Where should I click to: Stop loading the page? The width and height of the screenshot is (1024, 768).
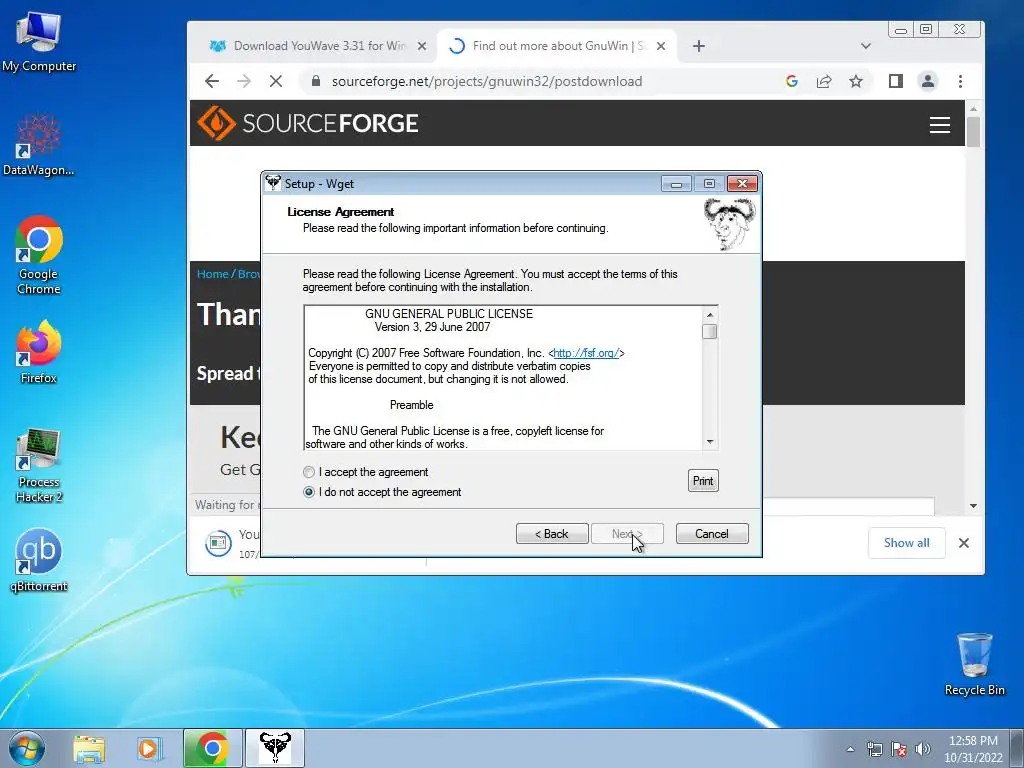(x=276, y=81)
